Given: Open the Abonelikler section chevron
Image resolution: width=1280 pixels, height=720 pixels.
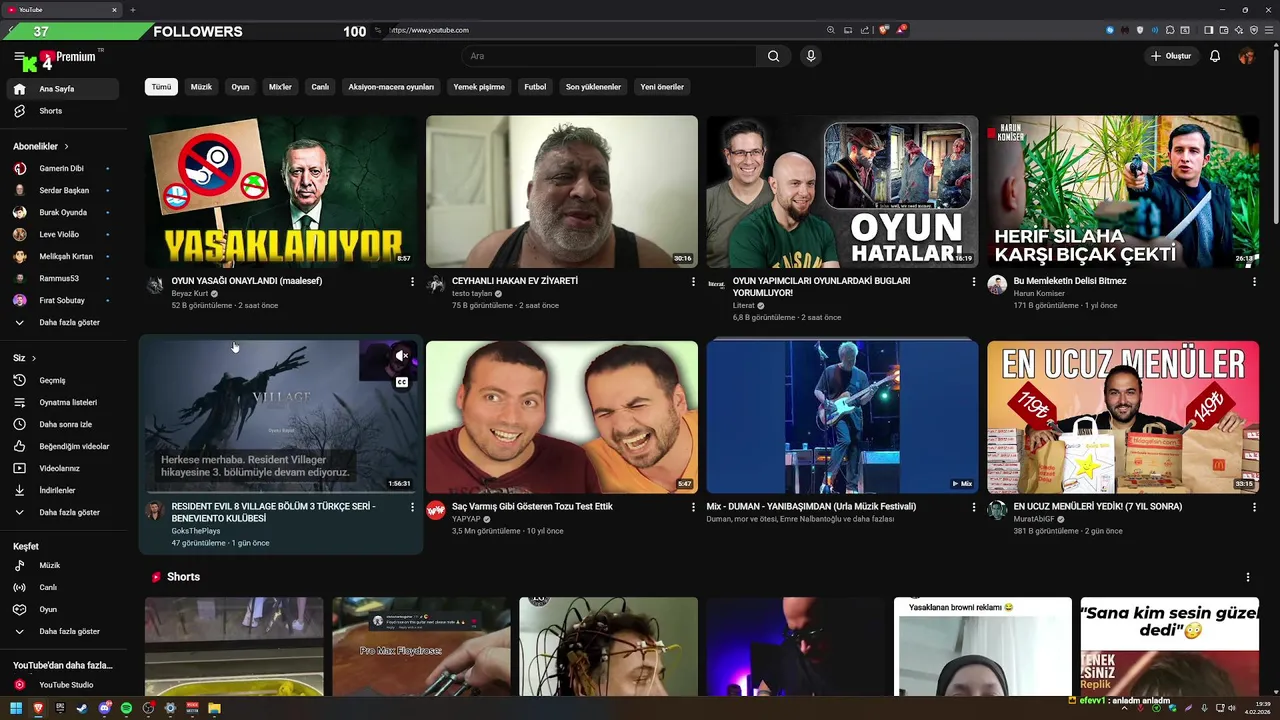Looking at the screenshot, I should point(66,146).
